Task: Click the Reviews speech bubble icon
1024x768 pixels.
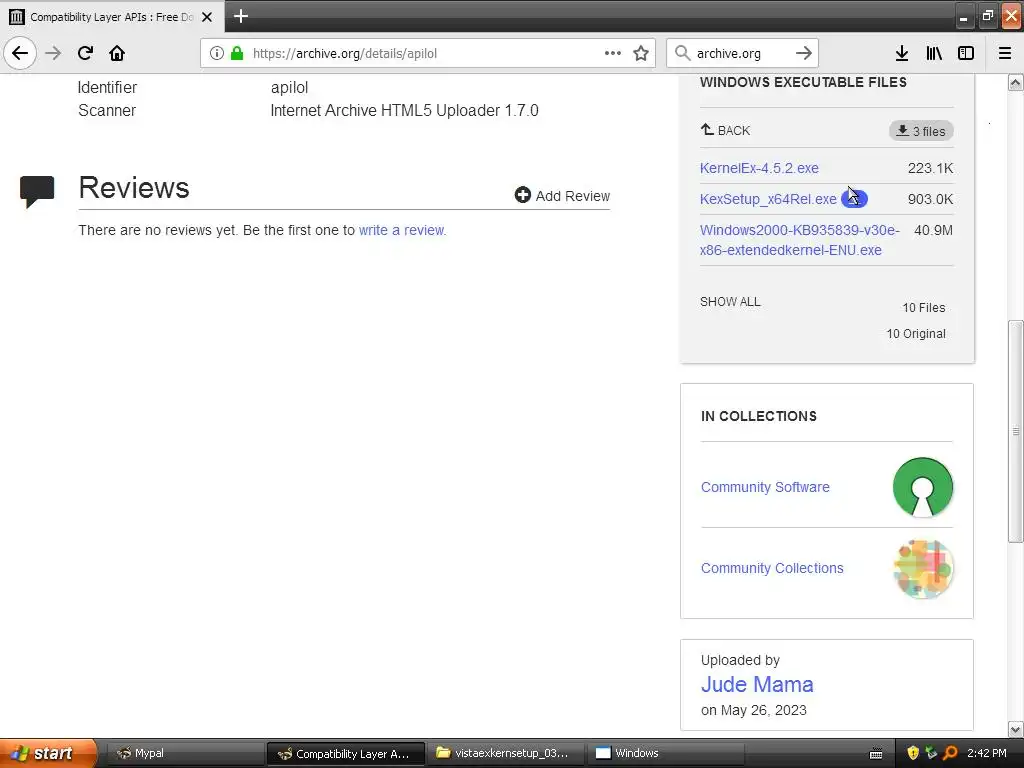Action: pyautogui.click(x=37, y=191)
